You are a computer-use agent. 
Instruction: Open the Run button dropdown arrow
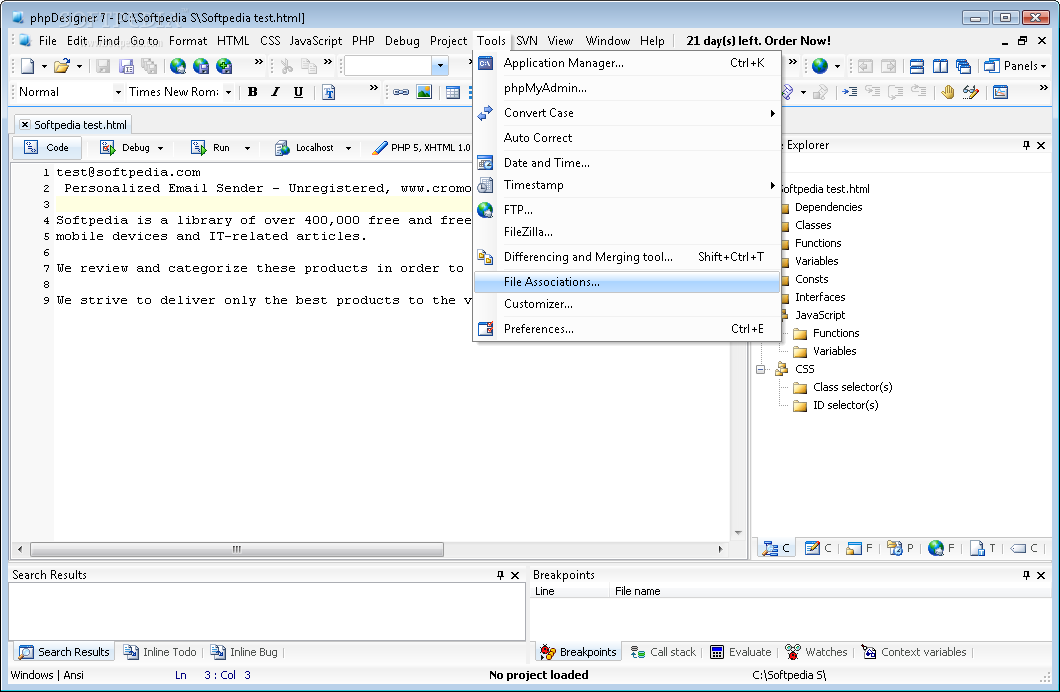coord(247,148)
